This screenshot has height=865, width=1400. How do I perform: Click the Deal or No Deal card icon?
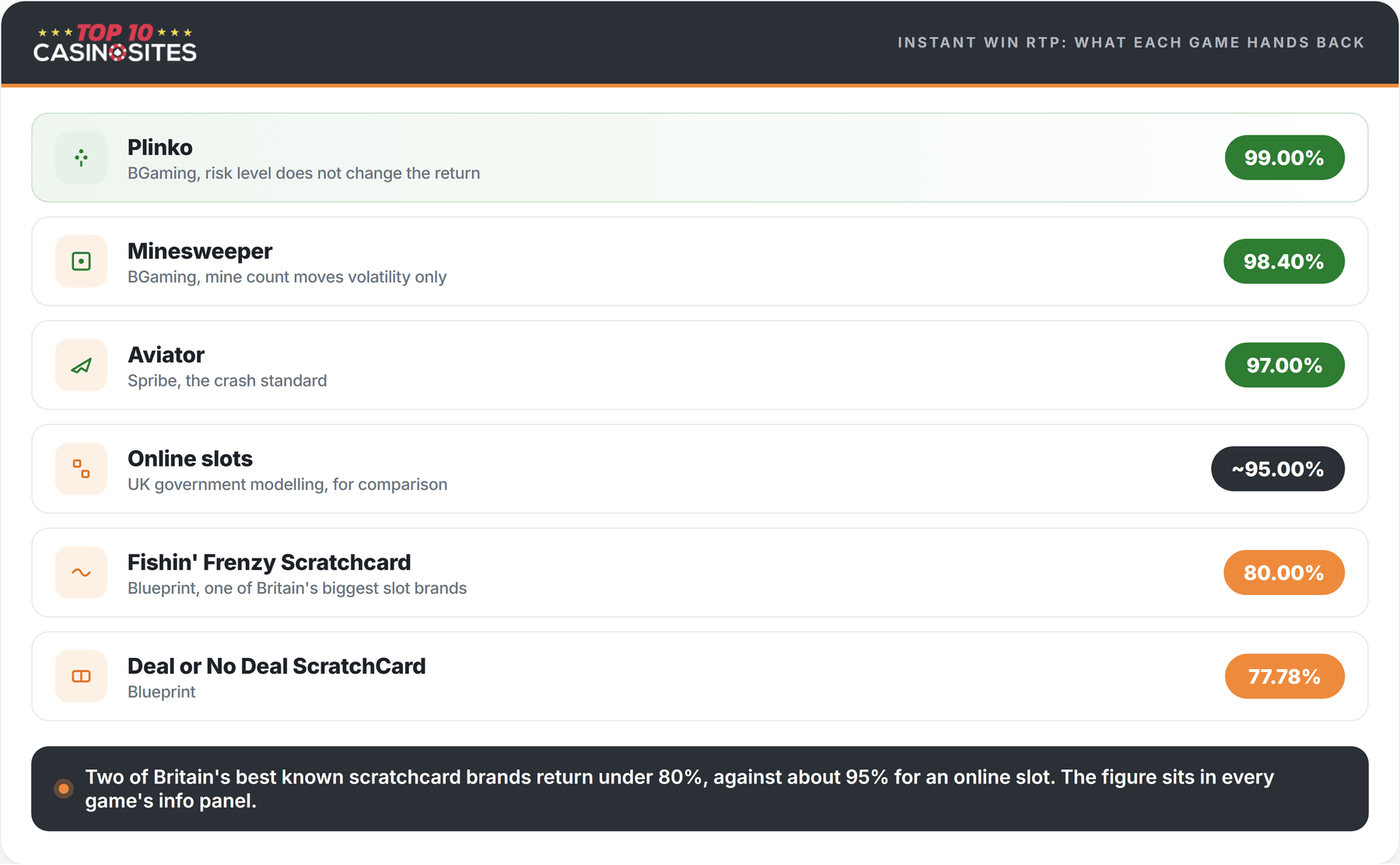click(x=81, y=677)
